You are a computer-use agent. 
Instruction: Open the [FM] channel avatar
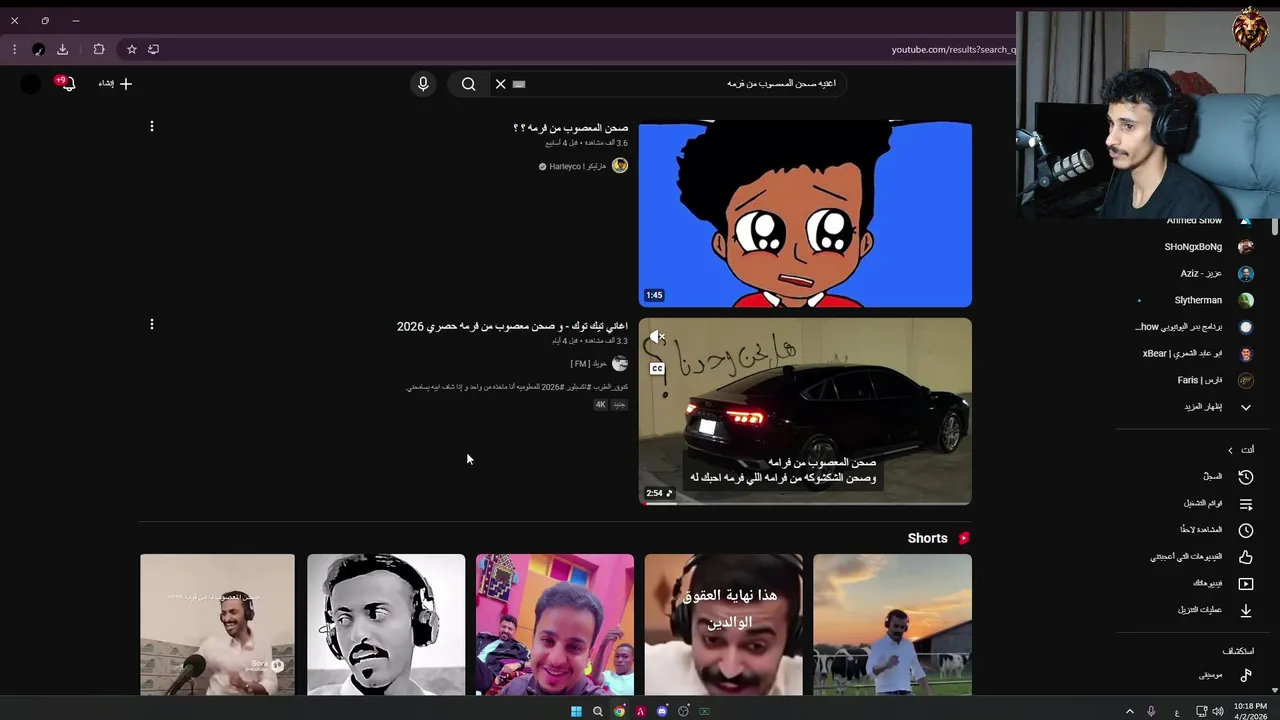[620, 364]
